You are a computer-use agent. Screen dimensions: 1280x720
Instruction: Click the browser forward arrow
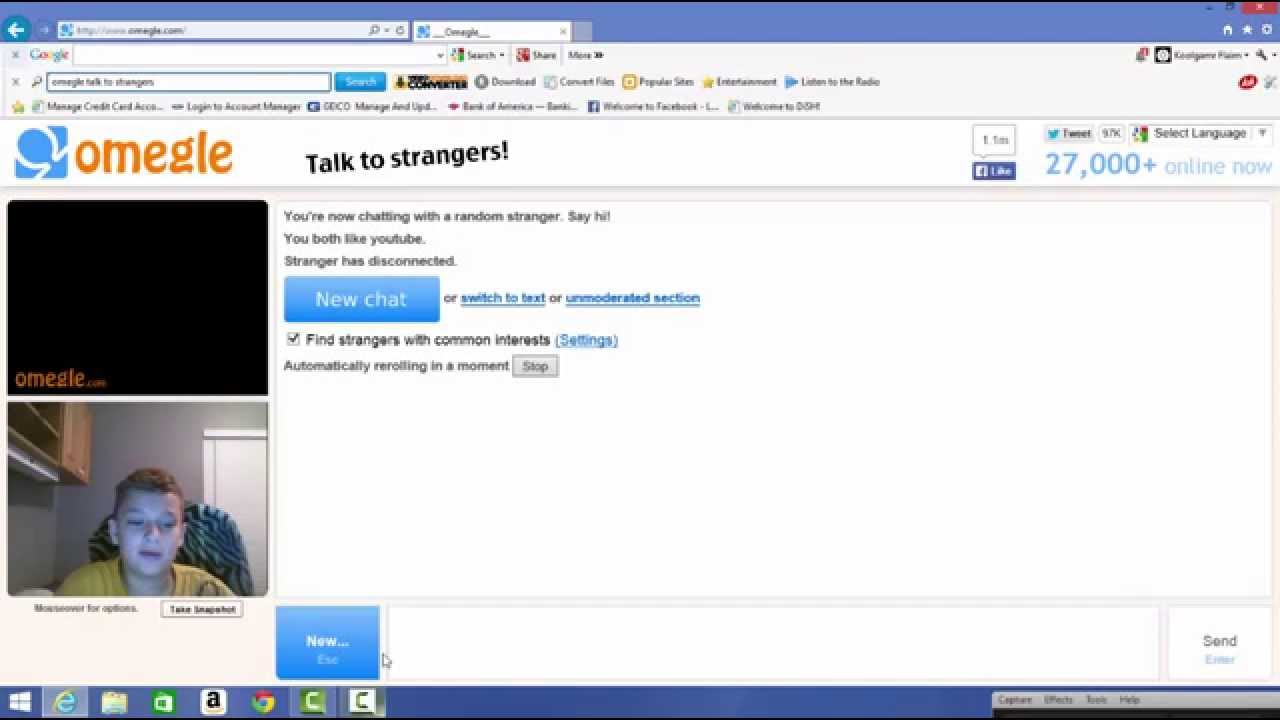tap(44, 30)
